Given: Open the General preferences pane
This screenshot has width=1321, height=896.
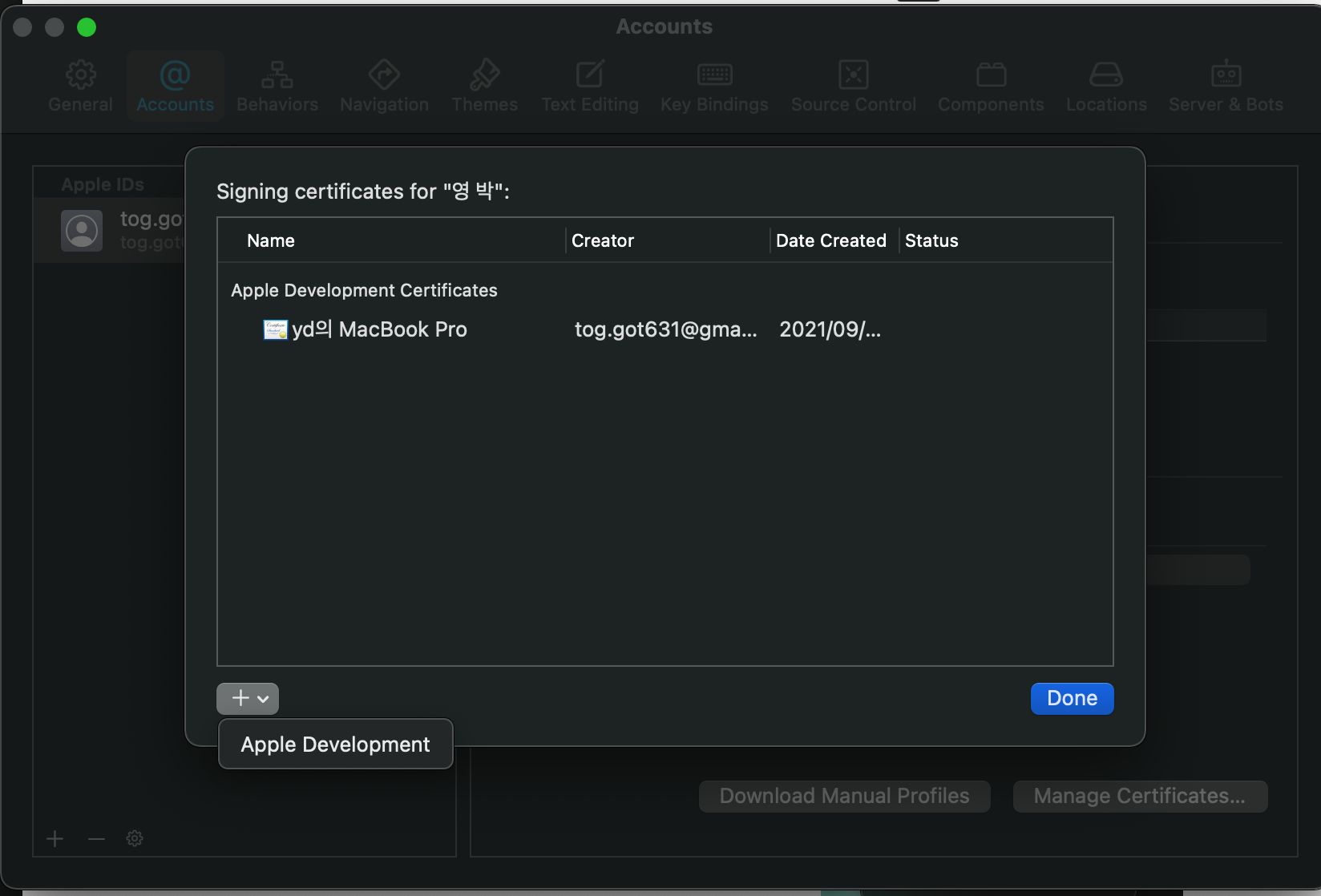Looking at the screenshot, I should [x=80, y=86].
